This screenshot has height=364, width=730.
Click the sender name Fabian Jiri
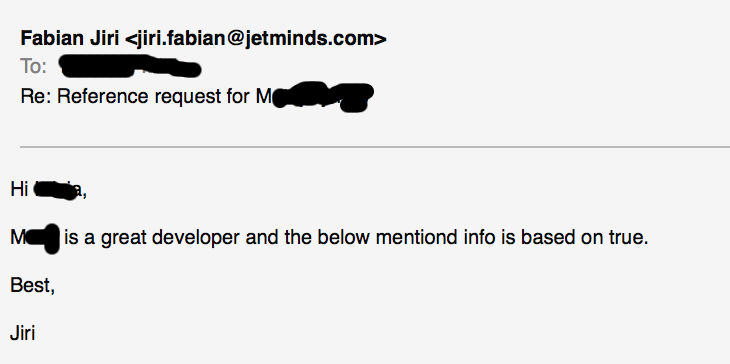[69, 39]
